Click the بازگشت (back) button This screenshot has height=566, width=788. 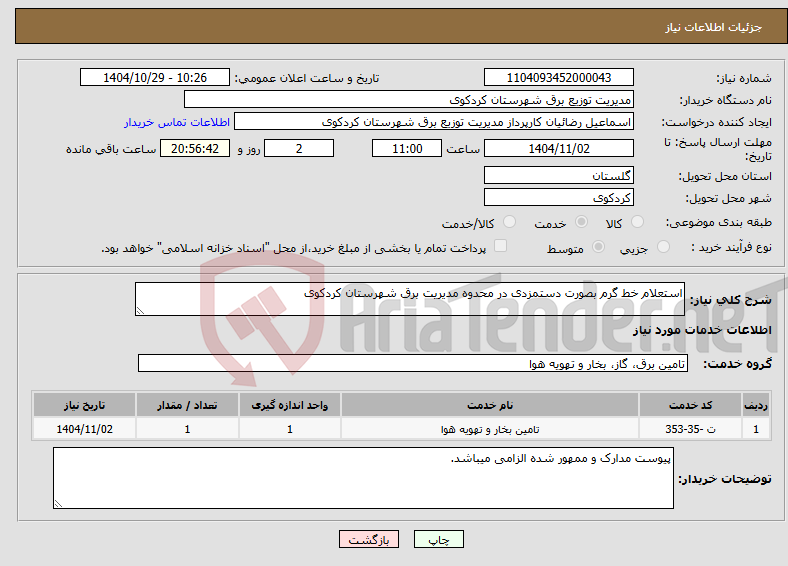[x=369, y=539]
